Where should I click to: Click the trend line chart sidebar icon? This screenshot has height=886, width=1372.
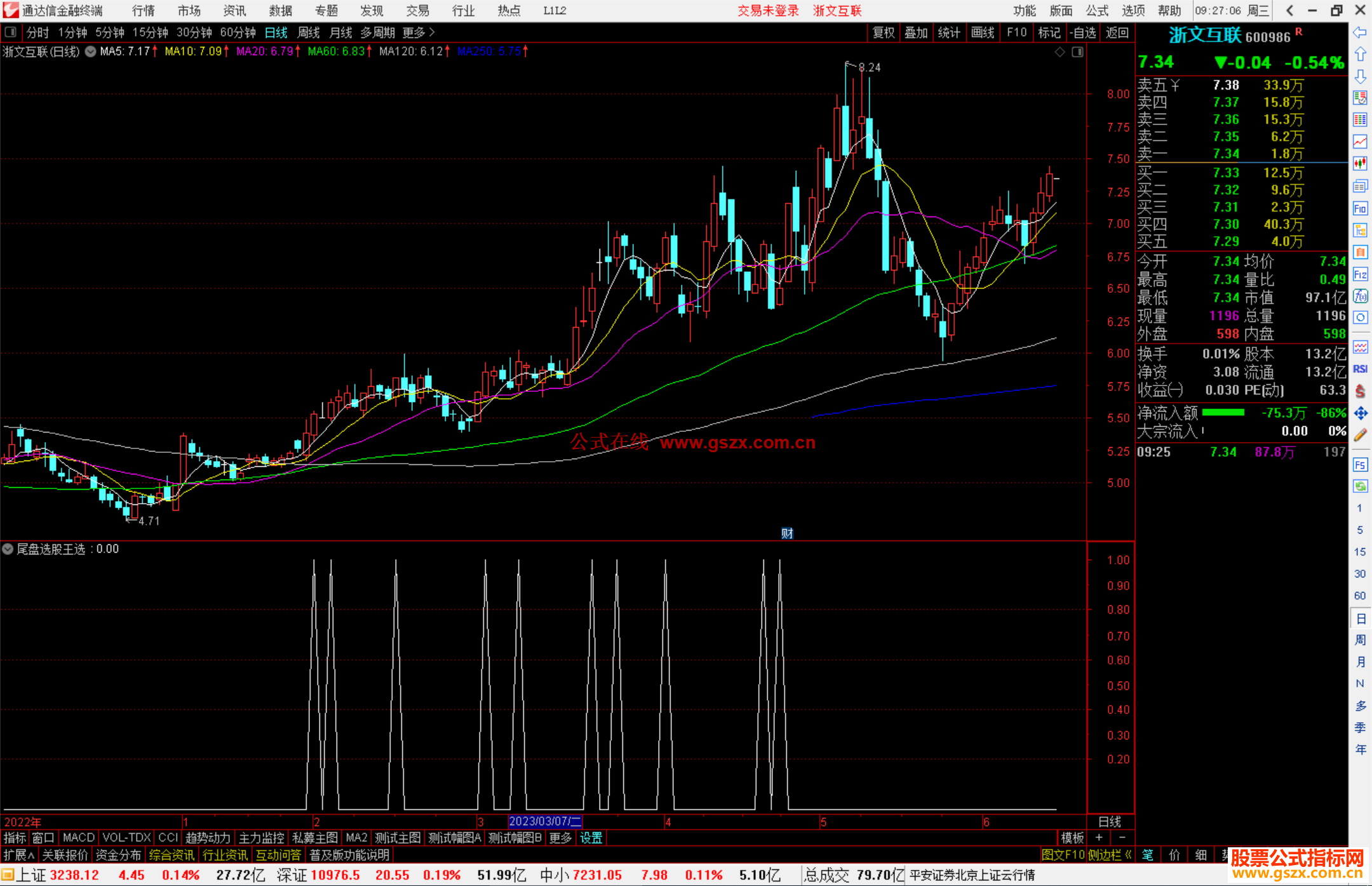pos(1360,142)
